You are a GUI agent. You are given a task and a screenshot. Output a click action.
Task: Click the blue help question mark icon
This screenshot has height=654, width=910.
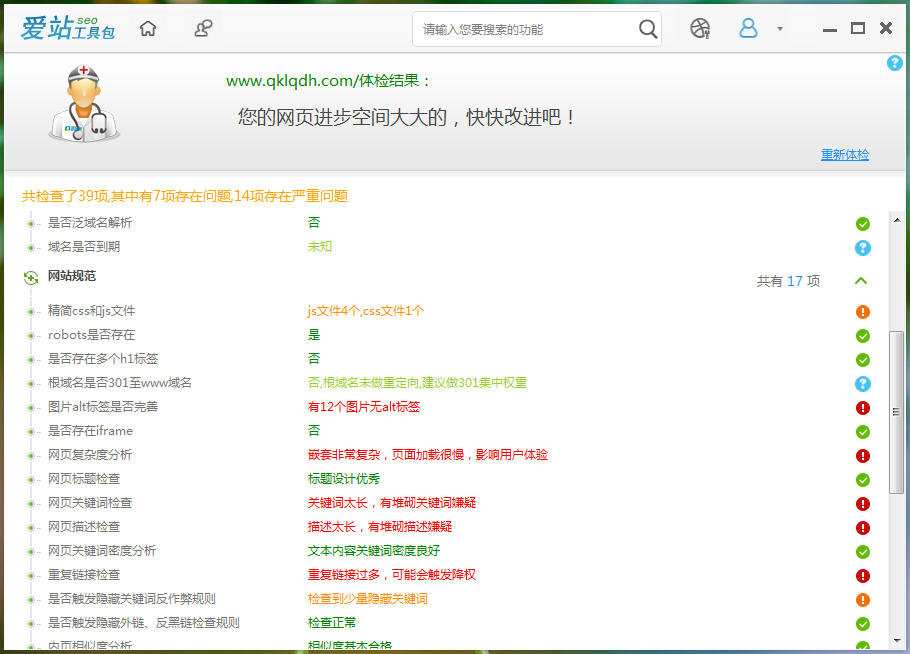click(895, 63)
